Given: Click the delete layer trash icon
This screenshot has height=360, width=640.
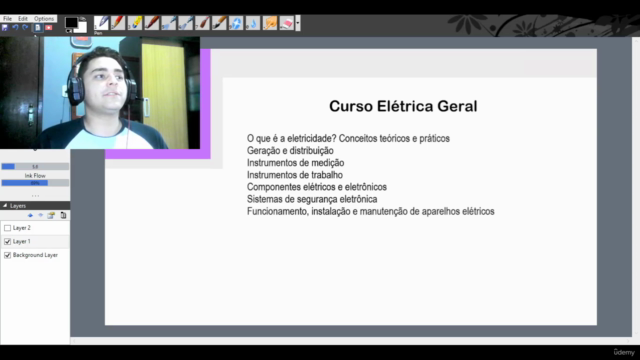Looking at the screenshot, I should pyautogui.click(x=63, y=216).
